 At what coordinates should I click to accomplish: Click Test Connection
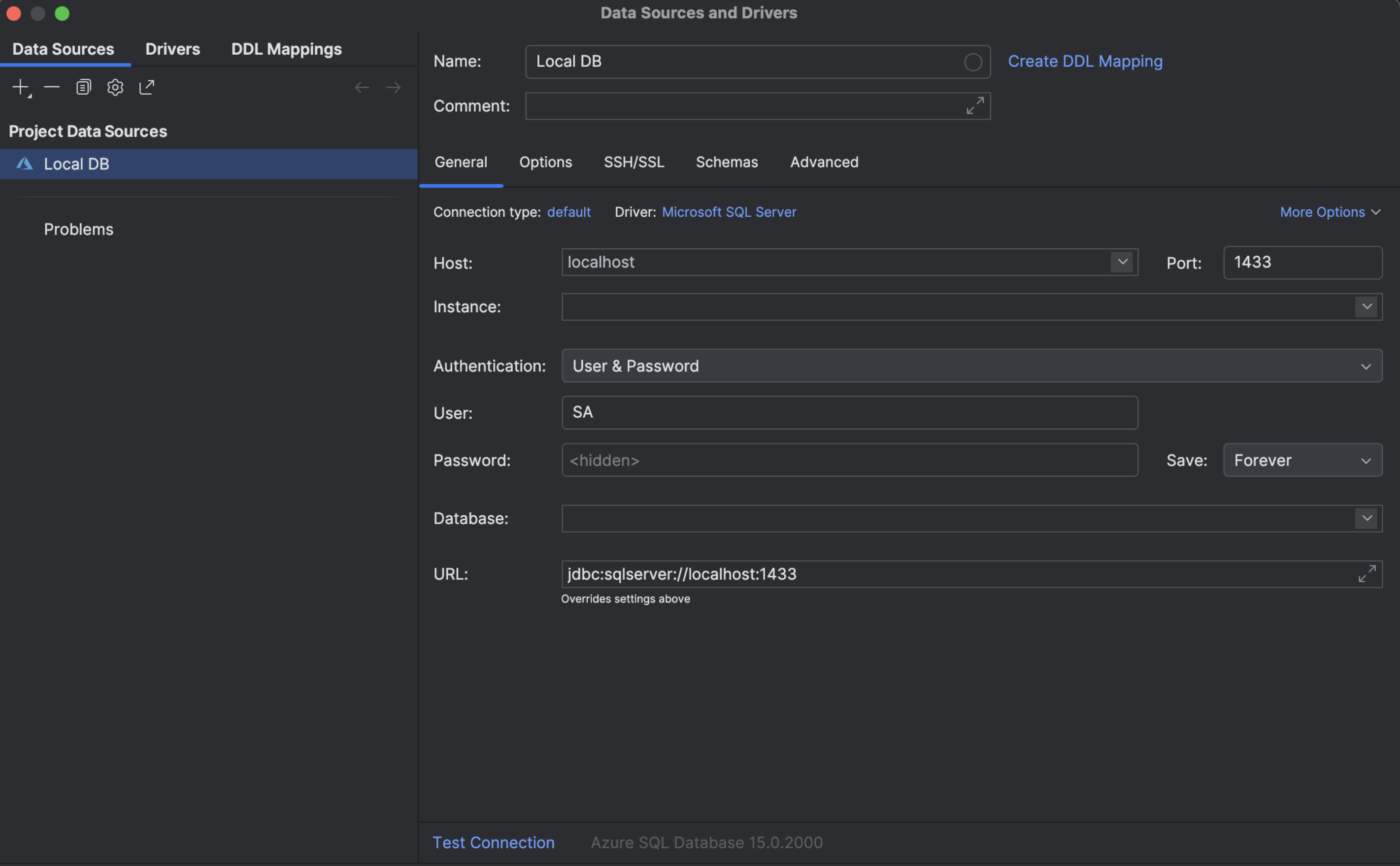pyautogui.click(x=494, y=842)
